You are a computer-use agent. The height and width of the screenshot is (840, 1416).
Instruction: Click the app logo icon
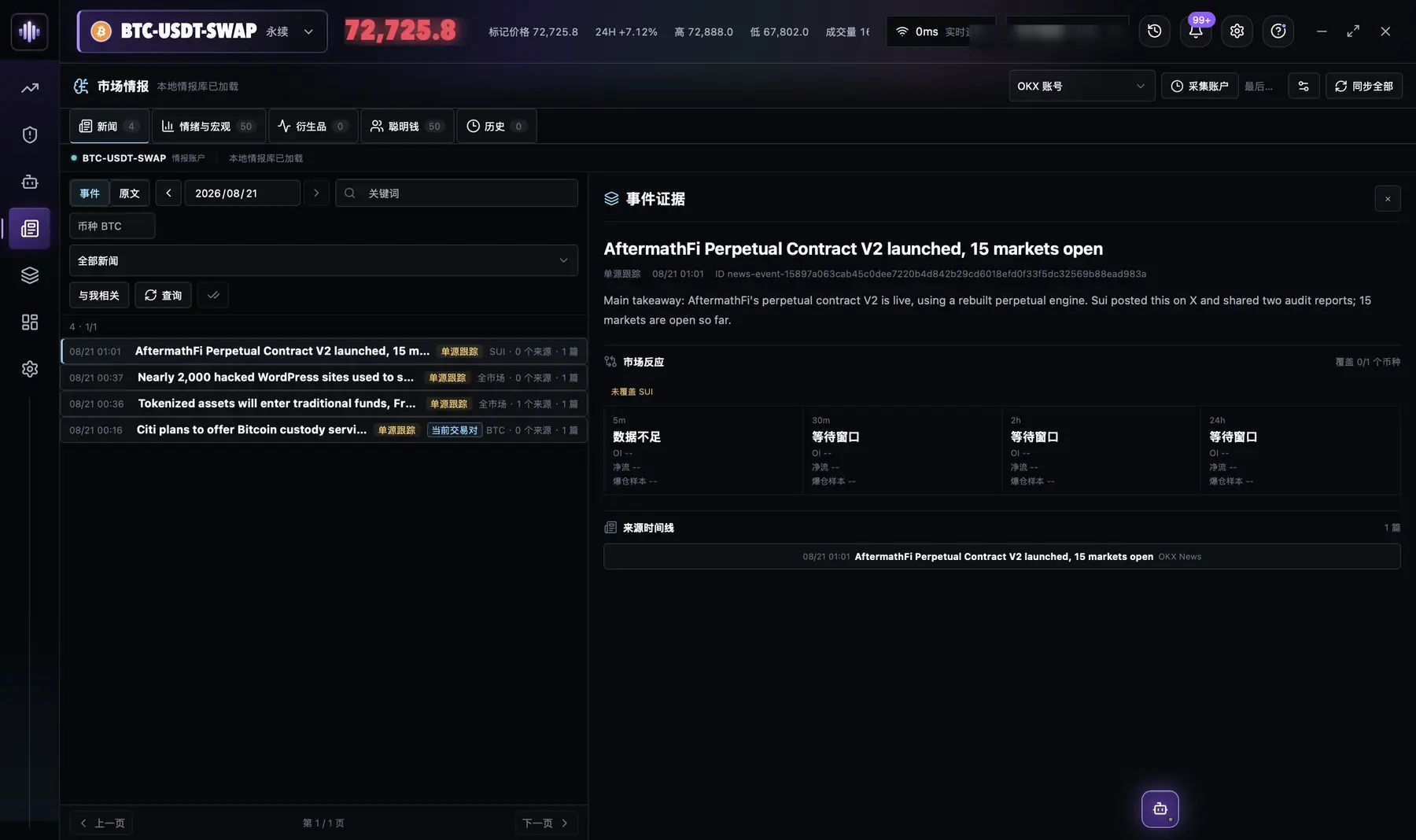click(x=29, y=31)
